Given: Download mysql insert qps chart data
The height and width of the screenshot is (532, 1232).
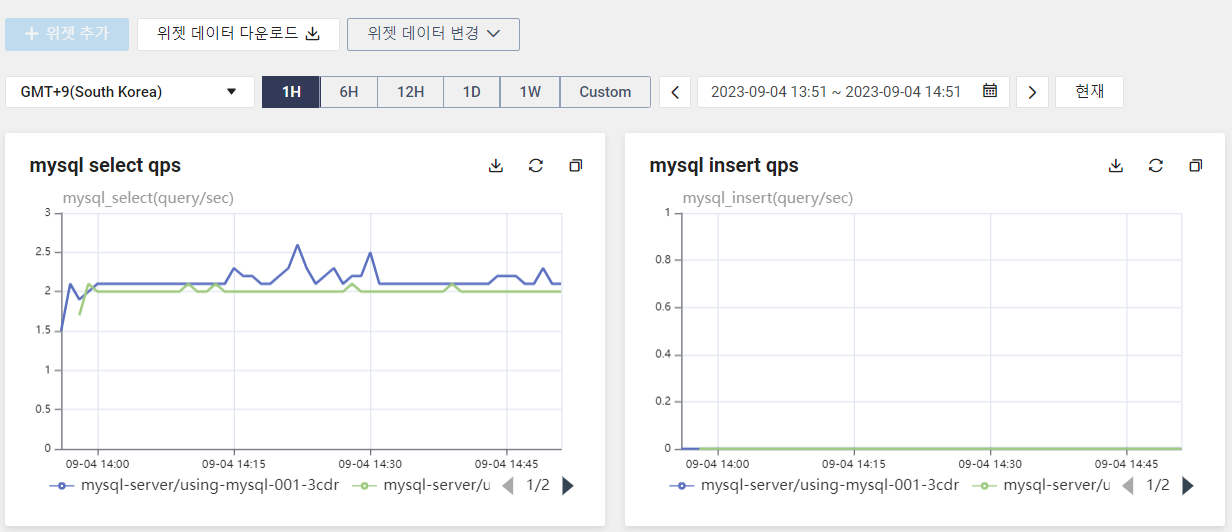Looking at the screenshot, I should 1116,166.
